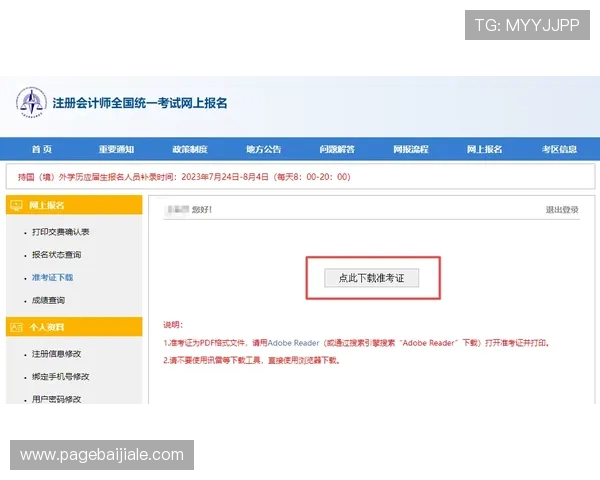
Task: Go to the 政策制度 navigation item
Action: pyautogui.click(x=190, y=149)
